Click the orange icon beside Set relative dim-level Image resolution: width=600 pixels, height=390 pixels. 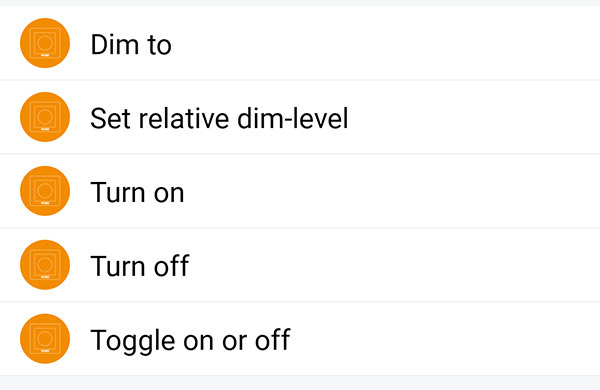(x=45, y=117)
